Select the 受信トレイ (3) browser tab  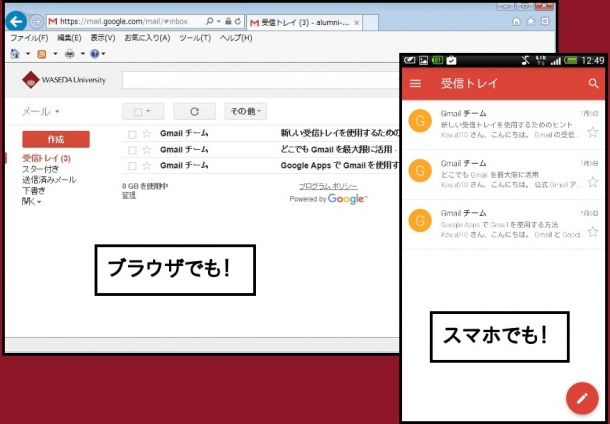305,23
